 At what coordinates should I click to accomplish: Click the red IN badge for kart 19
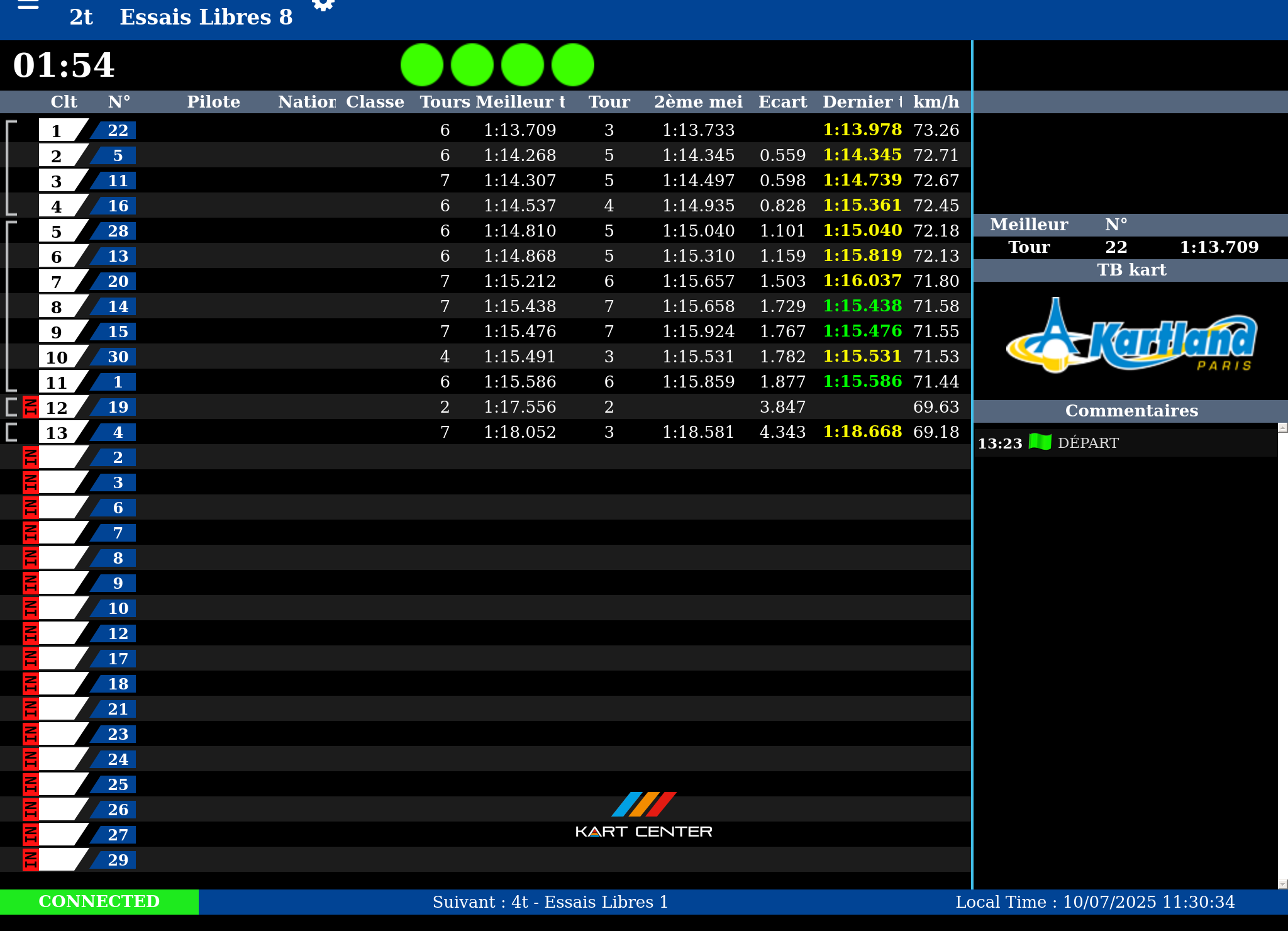tap(30, 407)
